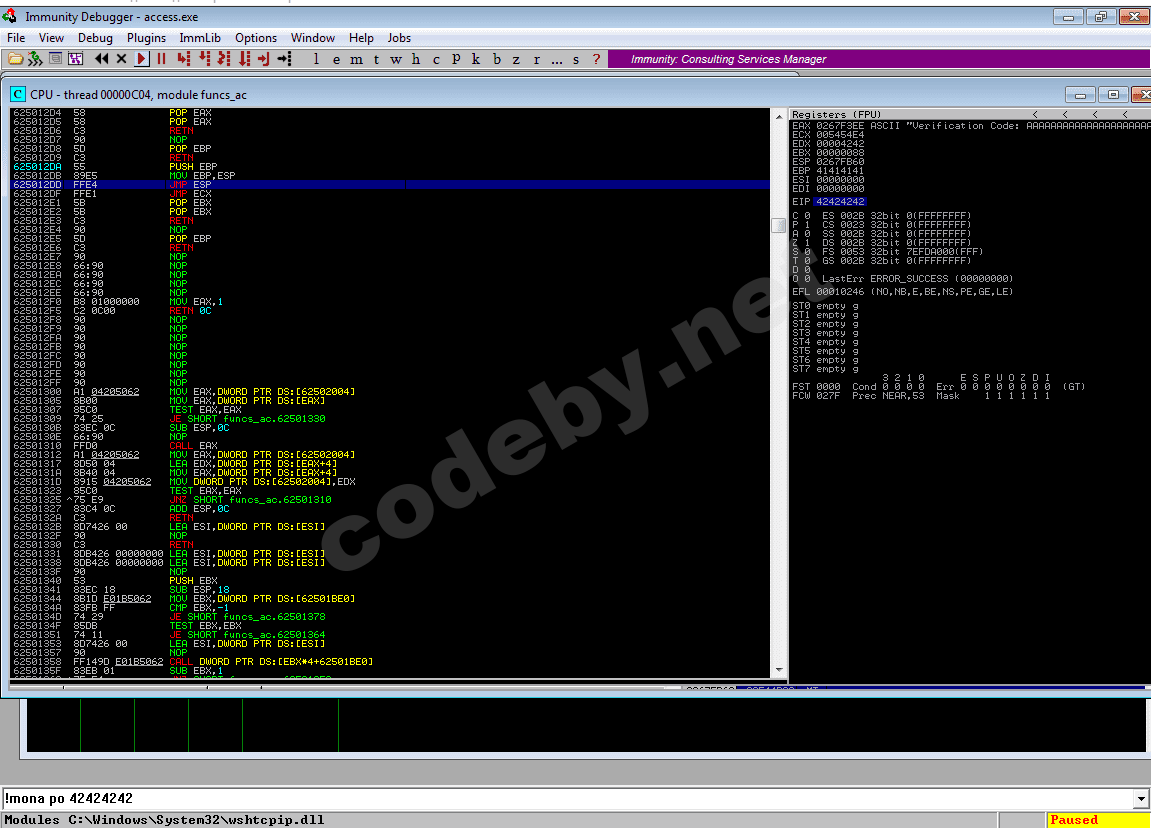Run the program with the play icon

click(x=142, y=59)
